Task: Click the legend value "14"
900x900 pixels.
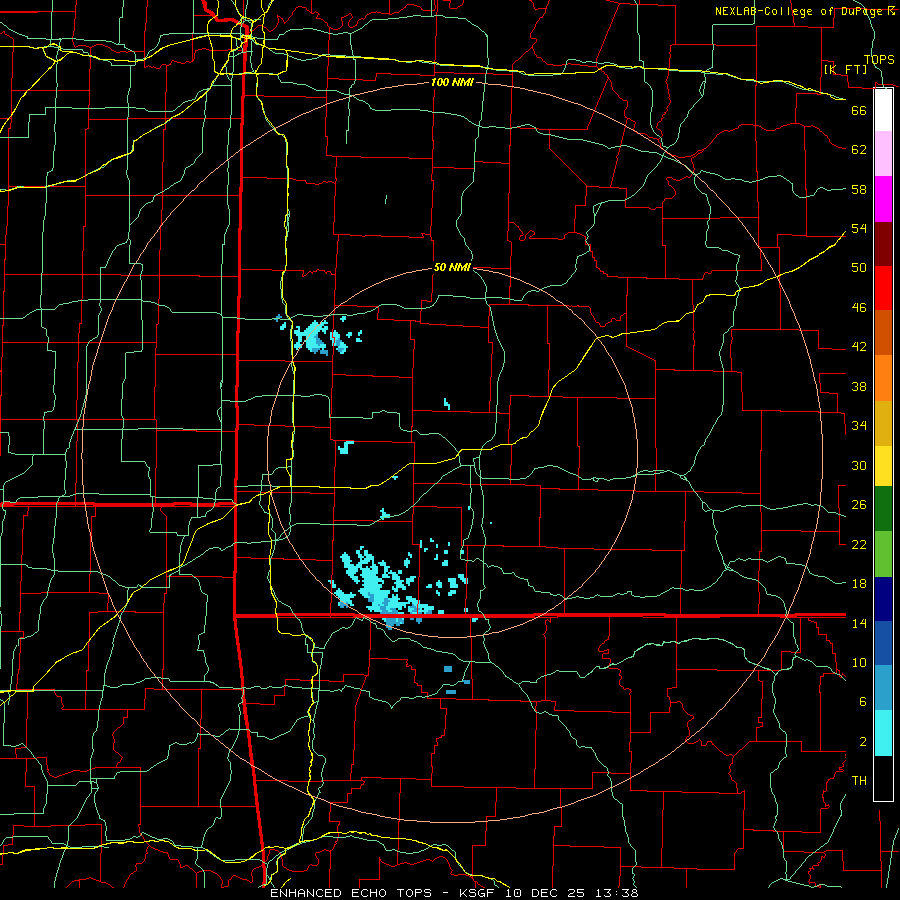Action: click(x=859, y=623)
